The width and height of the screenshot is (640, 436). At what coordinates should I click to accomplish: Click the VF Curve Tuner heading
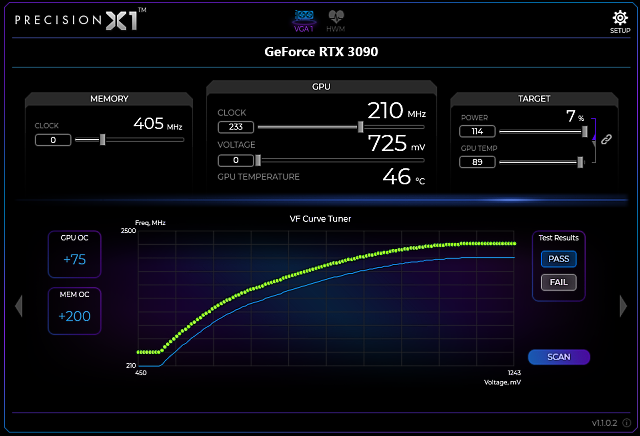coord(320,219)
